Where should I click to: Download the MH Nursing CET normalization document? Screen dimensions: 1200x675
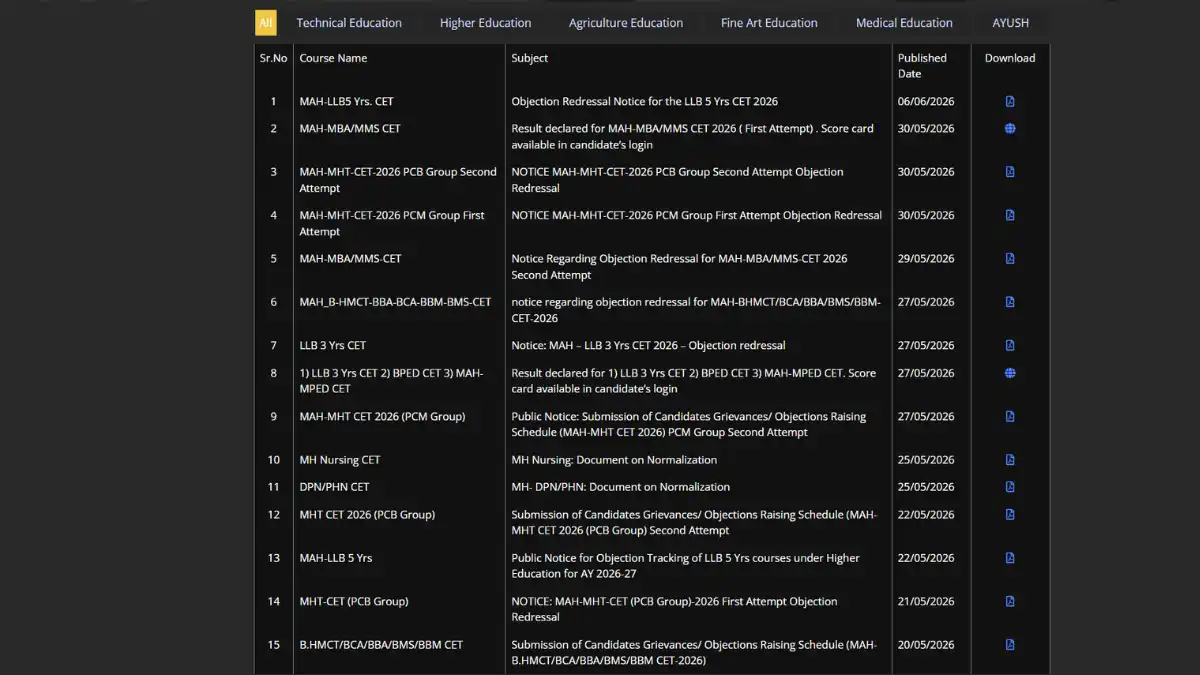click(1010, 460)
